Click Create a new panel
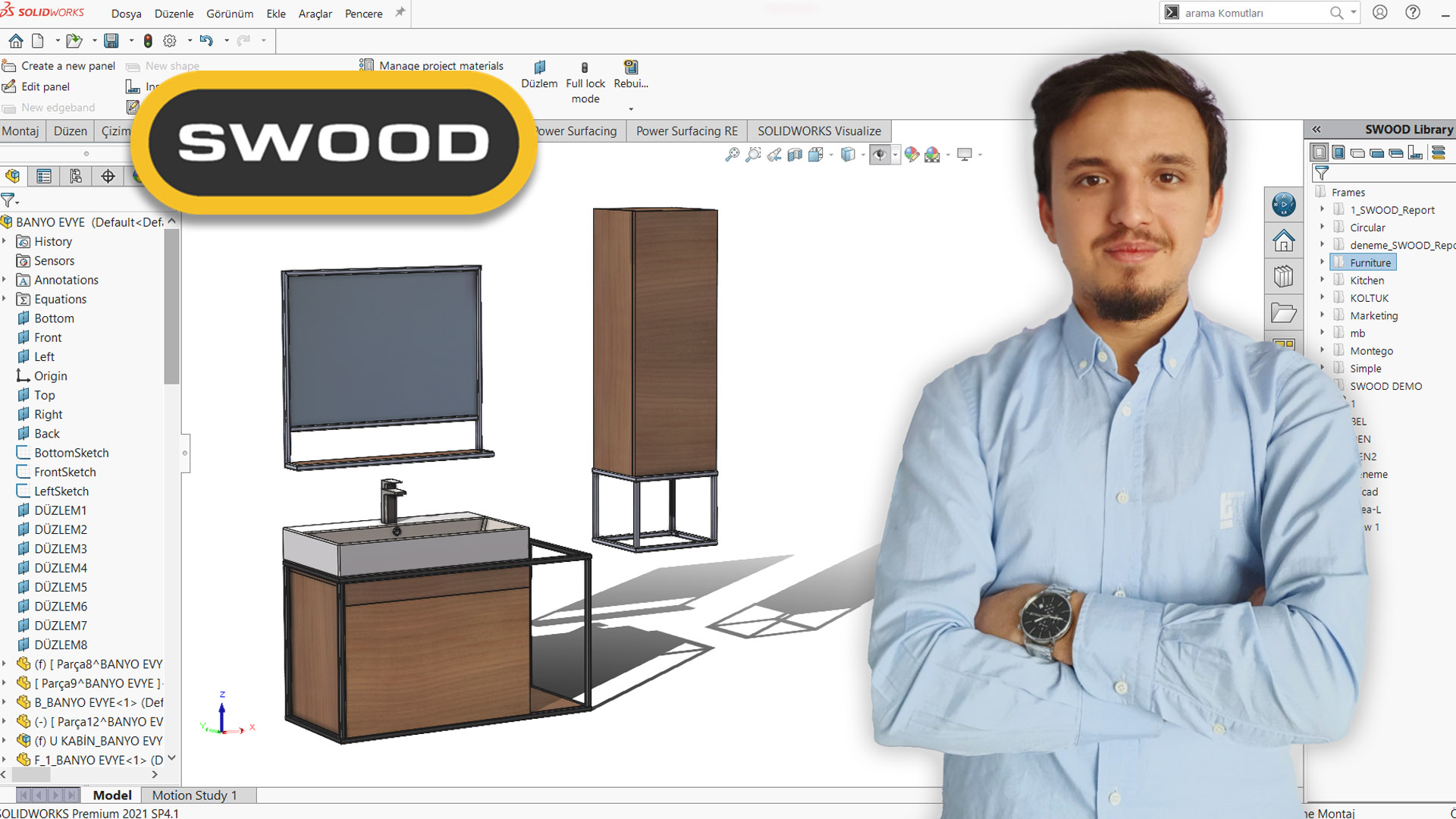This screenshot has width=1456, height=819. 59,66
